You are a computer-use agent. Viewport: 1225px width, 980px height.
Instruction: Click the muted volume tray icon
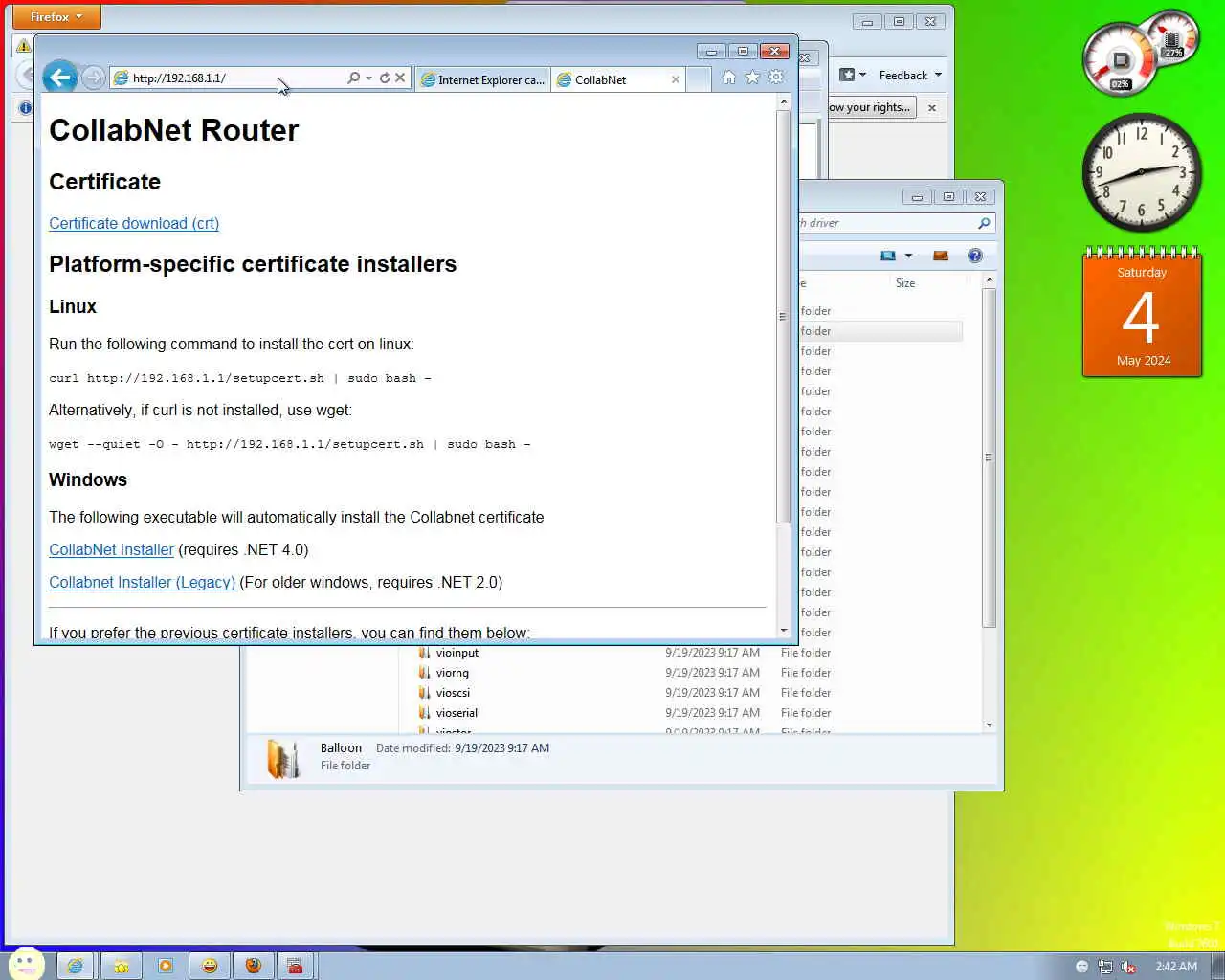1128,967
